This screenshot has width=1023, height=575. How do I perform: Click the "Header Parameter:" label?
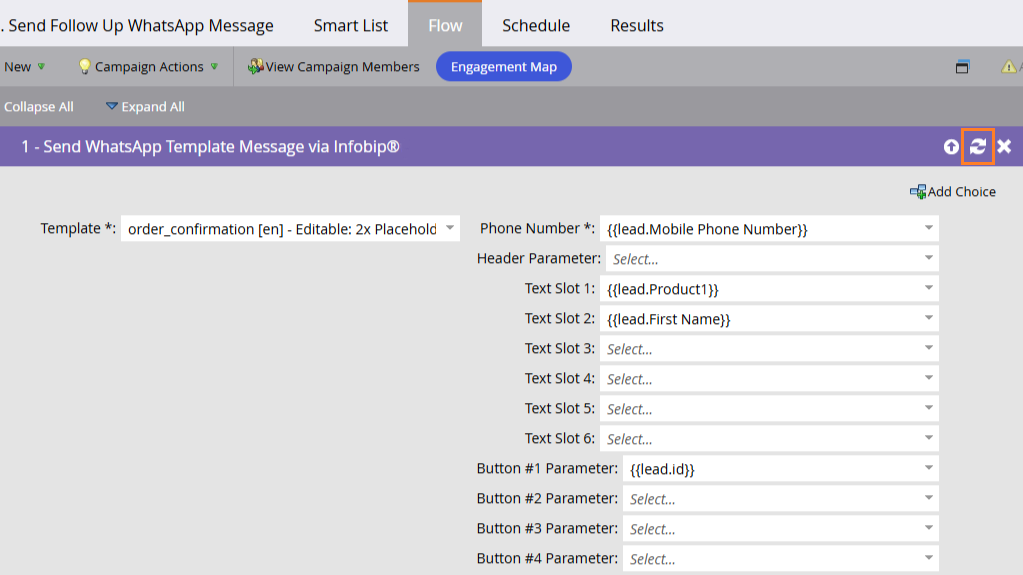click(539, 258)
